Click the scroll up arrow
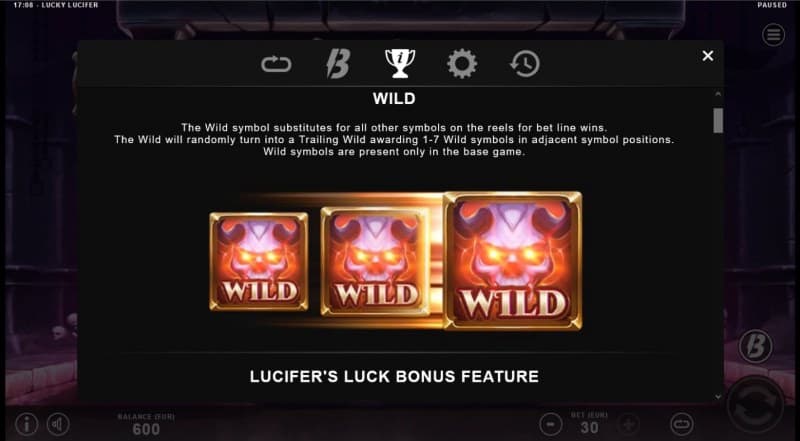The width and height of the screenshot is (800, 441). (x=718, y=94)
